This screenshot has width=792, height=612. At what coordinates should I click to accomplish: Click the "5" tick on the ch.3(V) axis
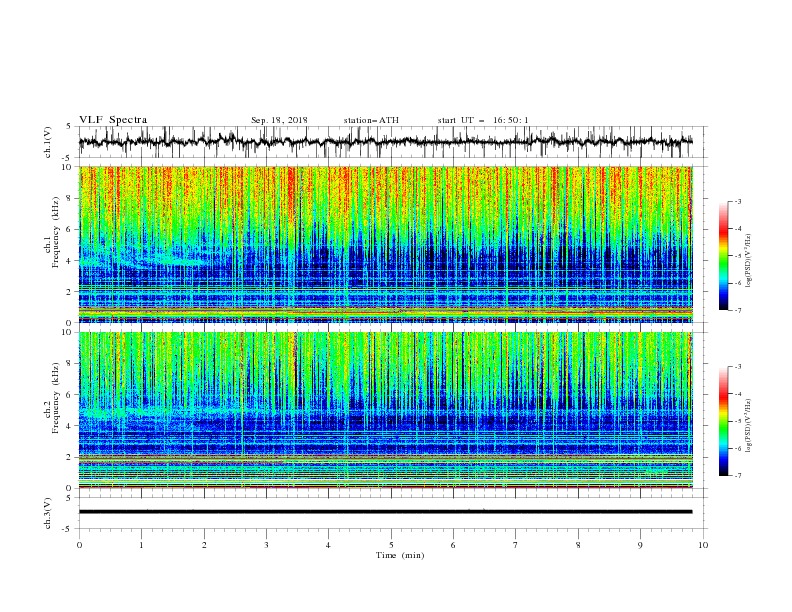click(70, 498)
